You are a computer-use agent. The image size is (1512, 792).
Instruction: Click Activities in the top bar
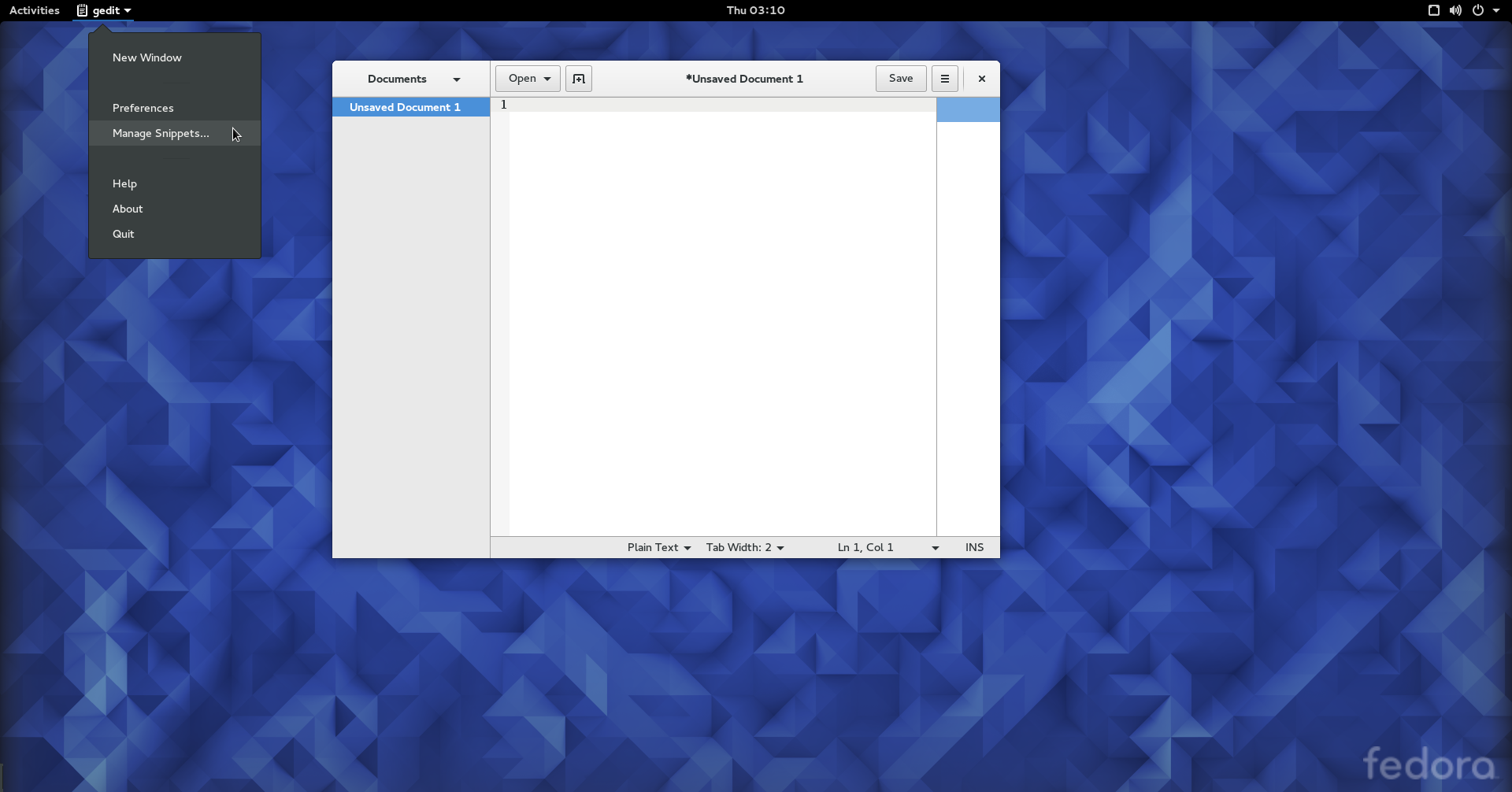click(35, 10)
